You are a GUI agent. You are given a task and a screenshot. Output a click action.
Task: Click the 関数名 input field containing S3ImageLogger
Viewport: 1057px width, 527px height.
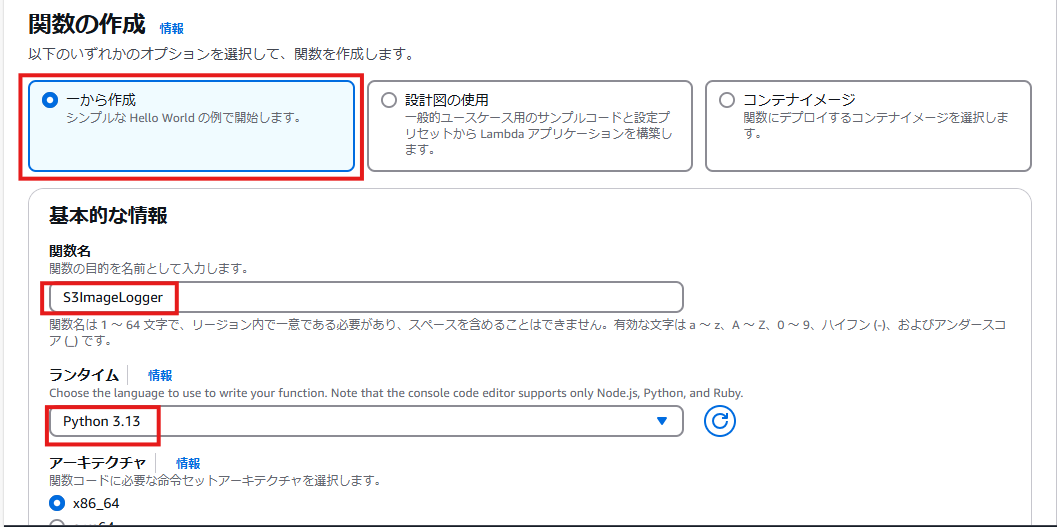(366, 297)
